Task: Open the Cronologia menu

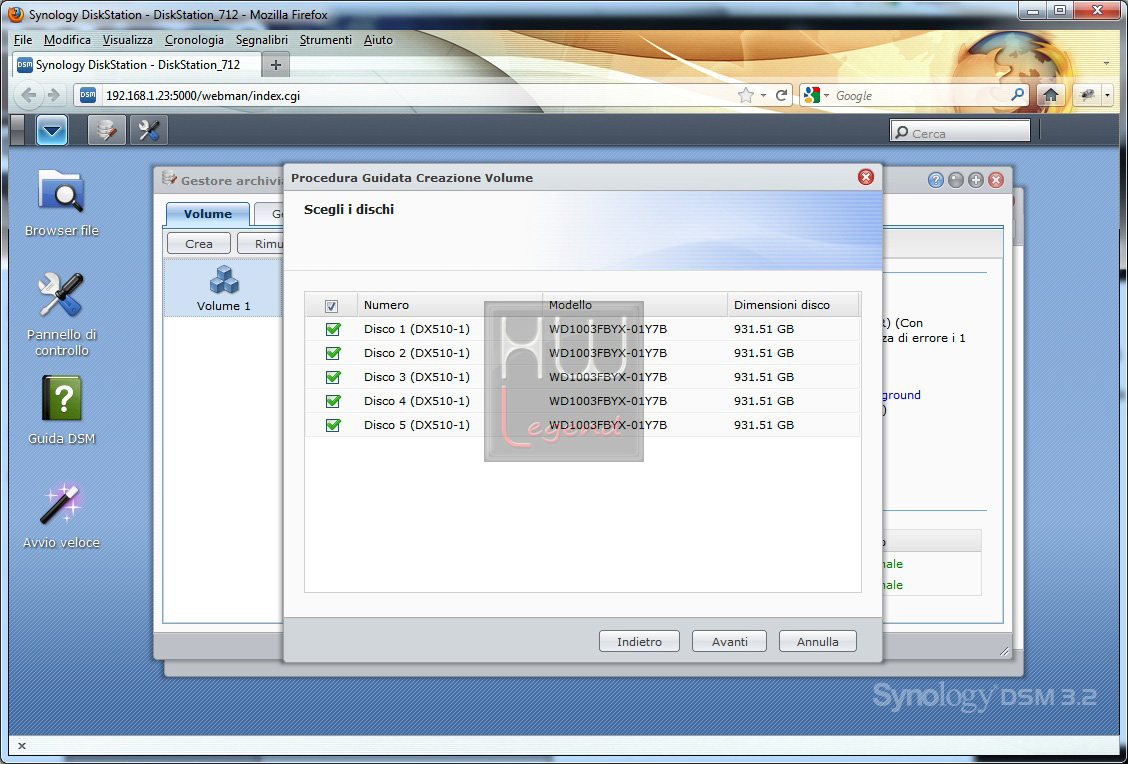Action: pyautogui.click(x=194, y=40)
